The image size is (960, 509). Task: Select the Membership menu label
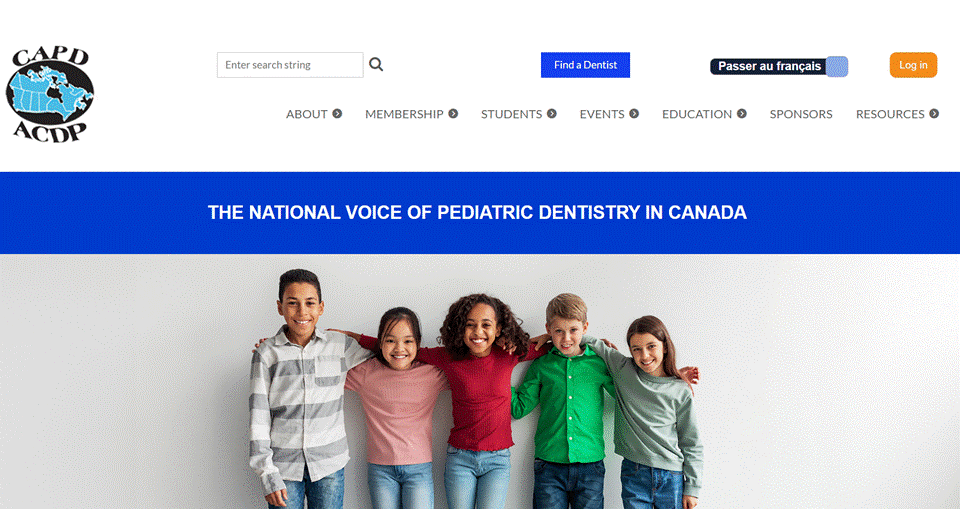point(404,114)
